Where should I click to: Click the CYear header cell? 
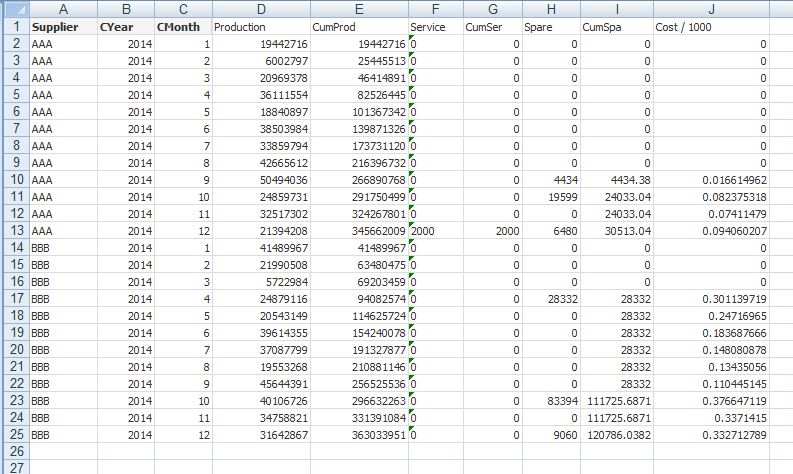pos(126,27)
